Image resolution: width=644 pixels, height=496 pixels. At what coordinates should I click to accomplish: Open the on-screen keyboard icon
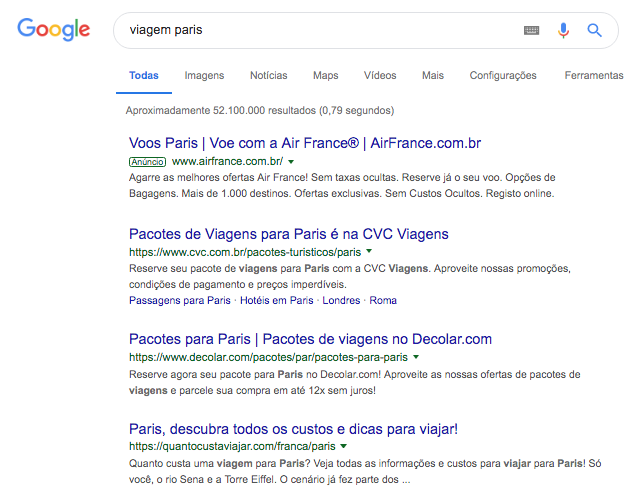coord(531,30)
